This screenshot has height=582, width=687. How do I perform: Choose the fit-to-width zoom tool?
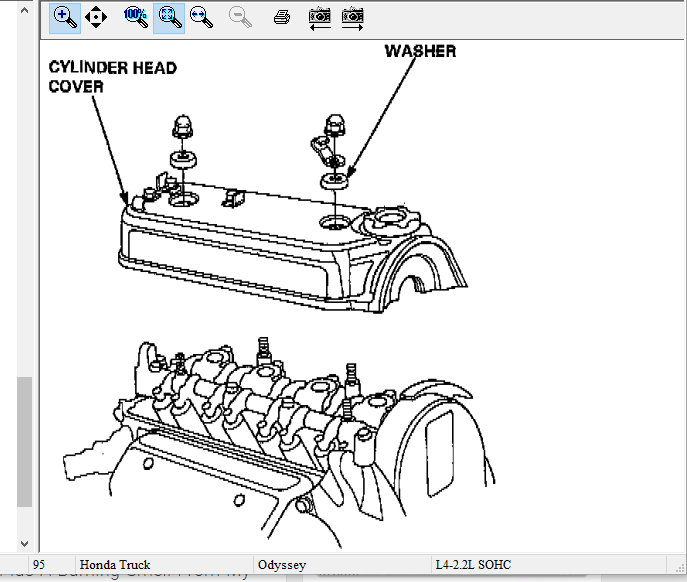click(x=201, y=18)
